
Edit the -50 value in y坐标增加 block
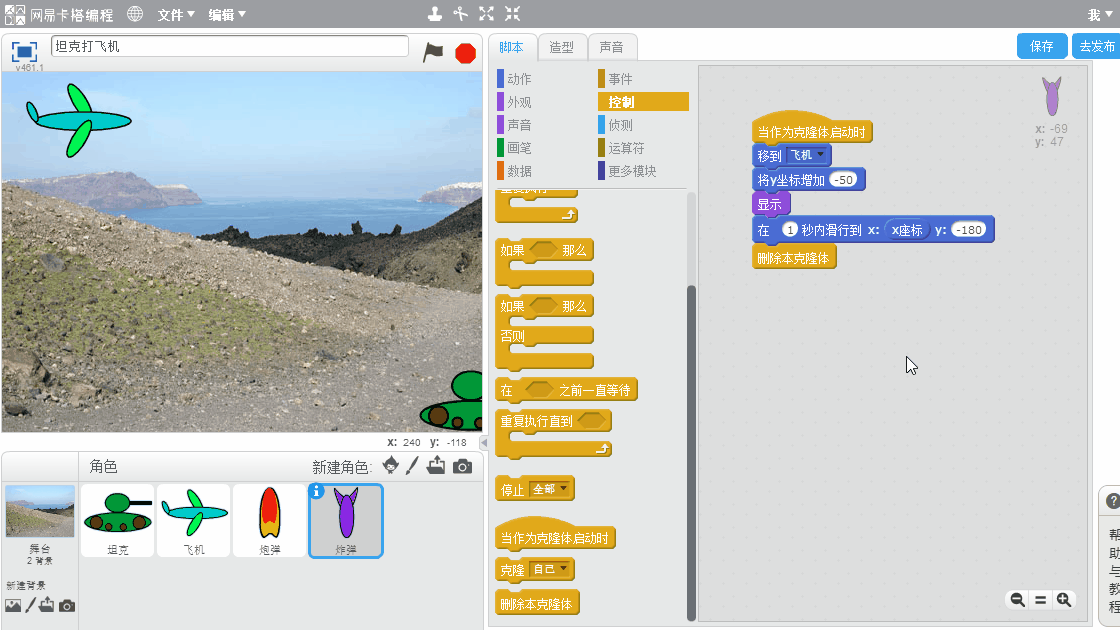tap(844, 180)
